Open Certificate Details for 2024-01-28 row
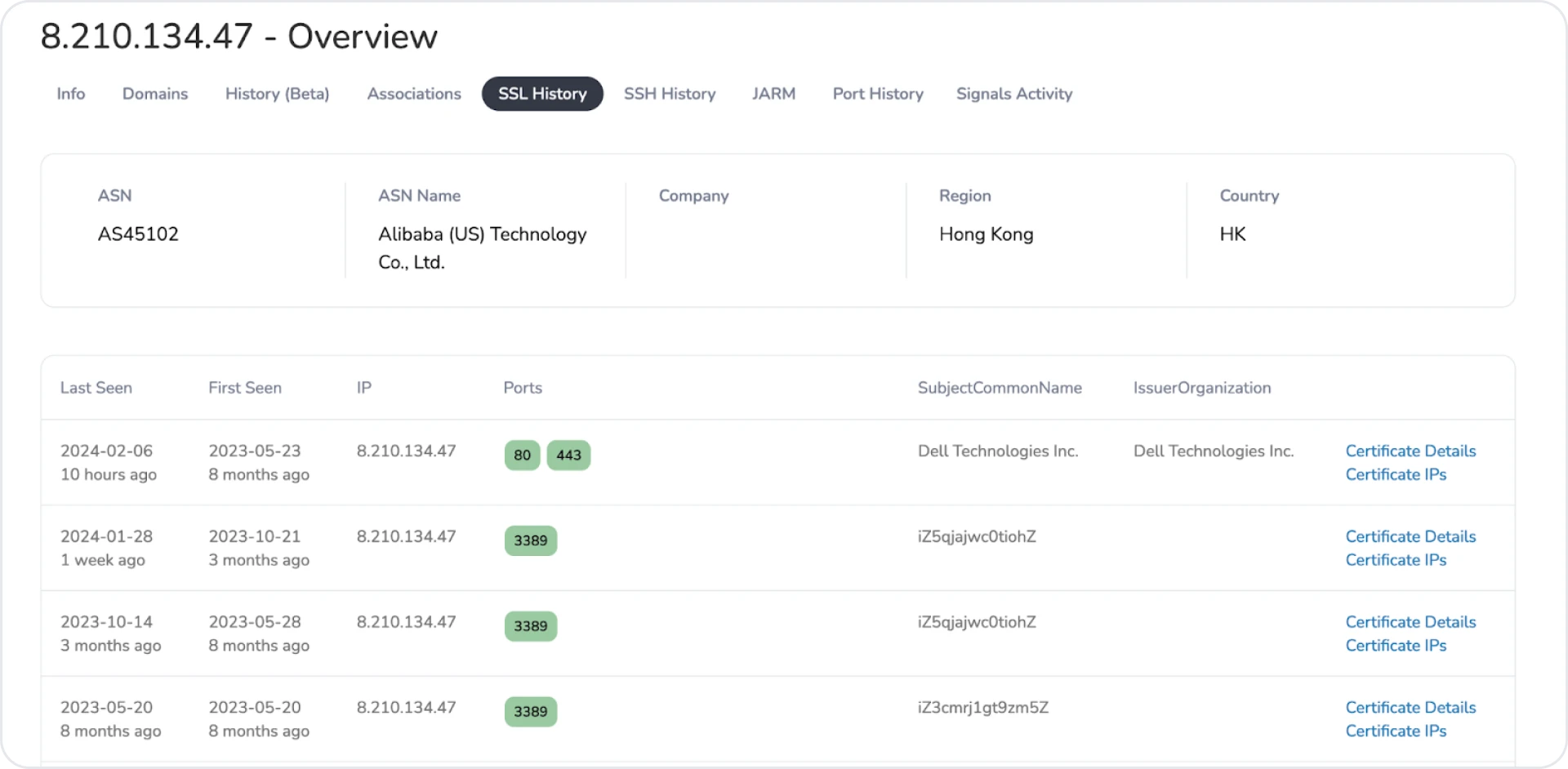Image resolution: width=1568 pixels, height=769 pixels. point(1410,536)
